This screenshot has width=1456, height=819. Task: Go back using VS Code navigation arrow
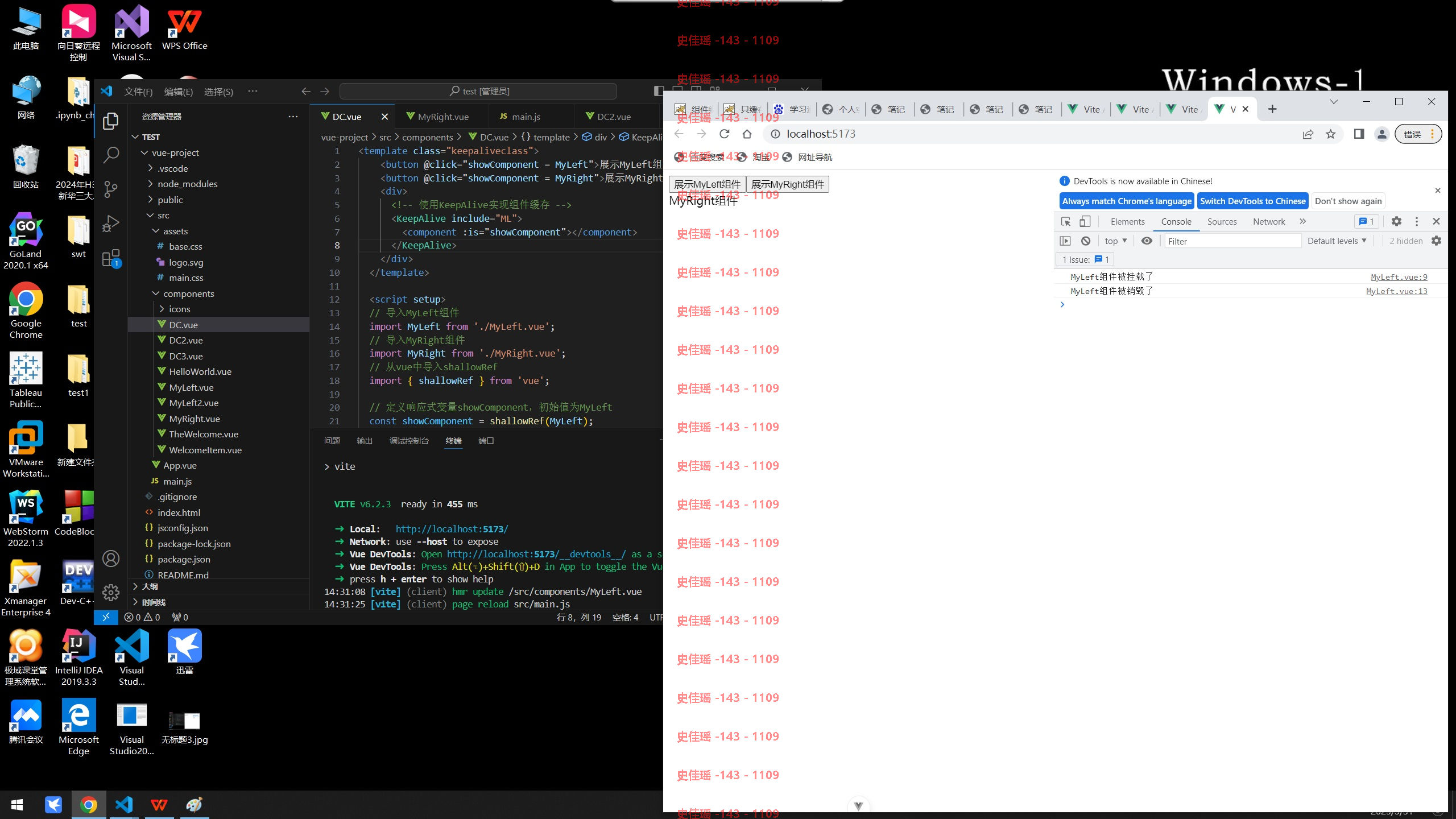click(x=306, y=91)
